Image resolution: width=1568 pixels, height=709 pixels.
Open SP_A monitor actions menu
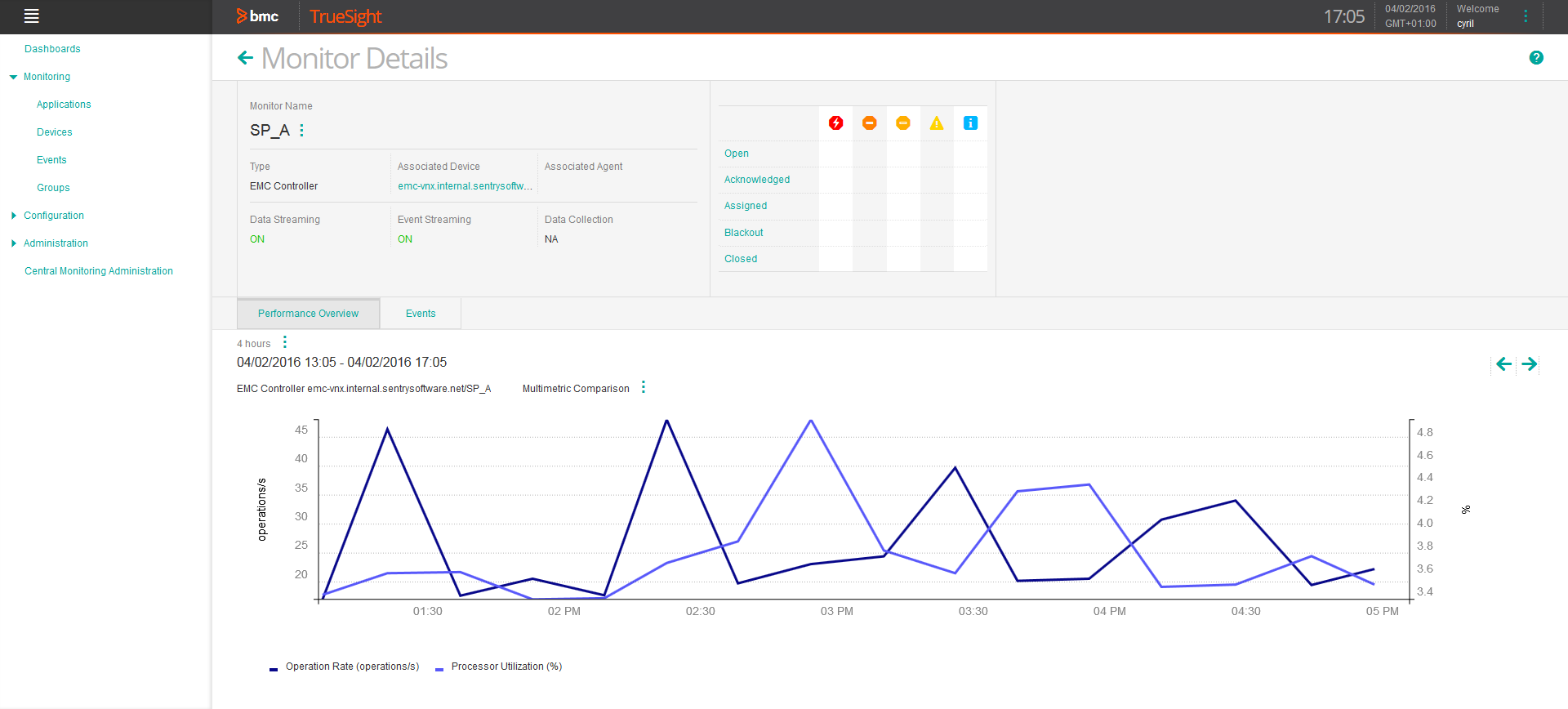(x=301, y=131)
